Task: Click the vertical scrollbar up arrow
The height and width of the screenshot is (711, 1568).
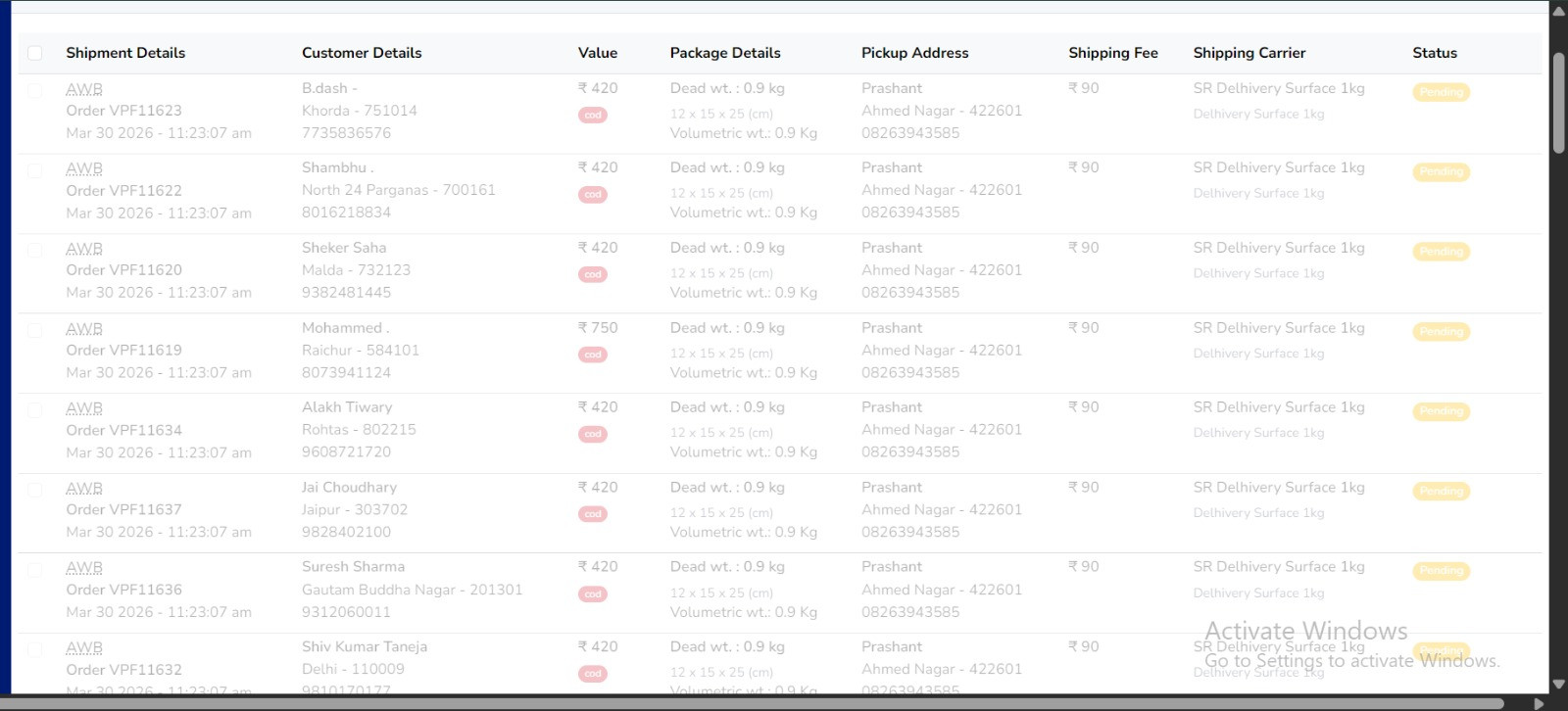Action: tap(1558, 11)
